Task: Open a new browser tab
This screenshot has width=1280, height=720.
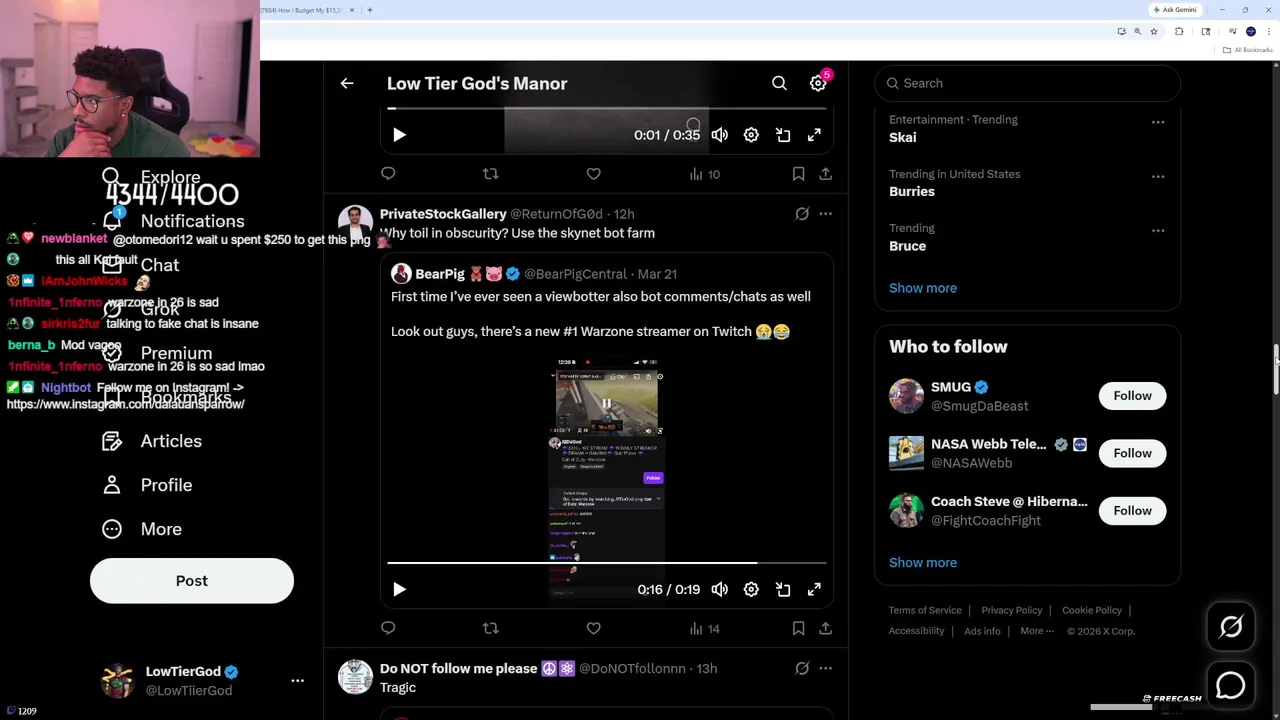Action: [x=370, y=10]
